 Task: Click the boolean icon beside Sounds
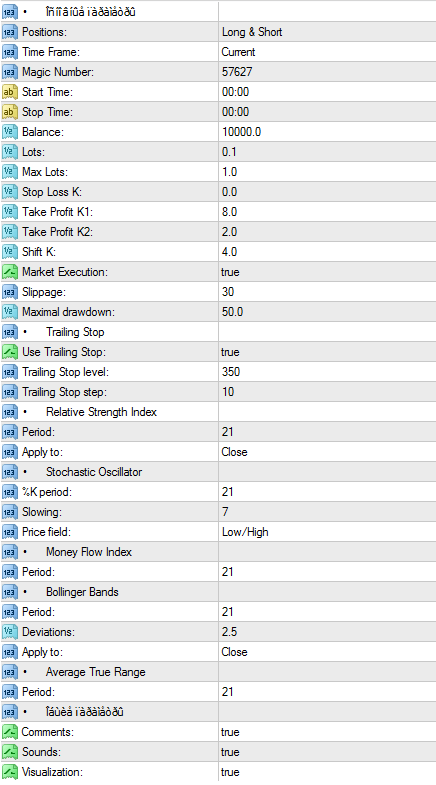(10, 752)
